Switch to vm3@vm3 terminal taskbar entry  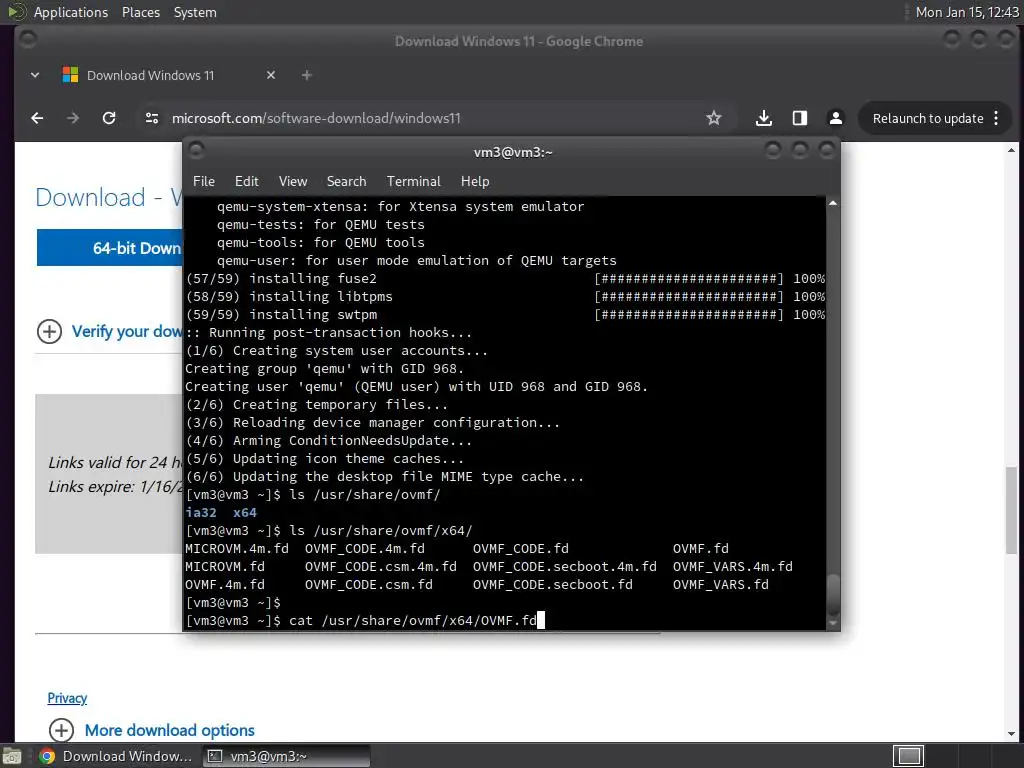click(x=285, y=756)
